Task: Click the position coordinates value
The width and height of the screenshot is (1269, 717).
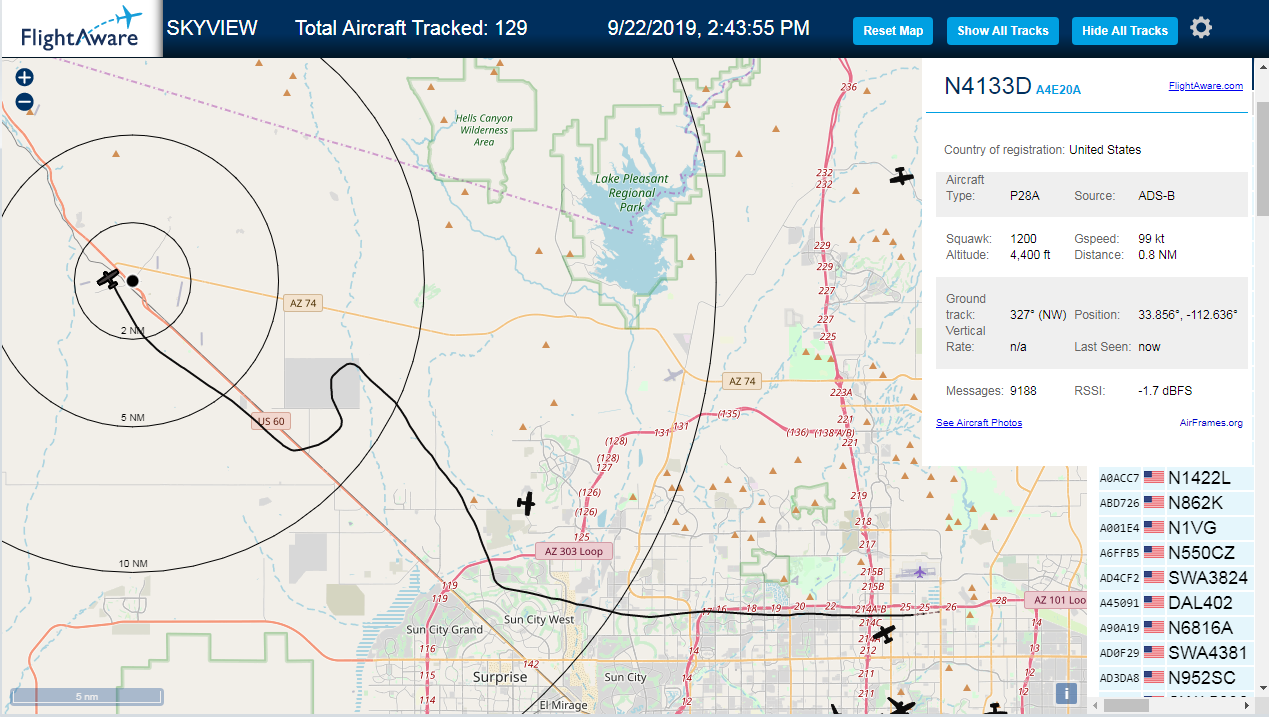Action: 1188,315
